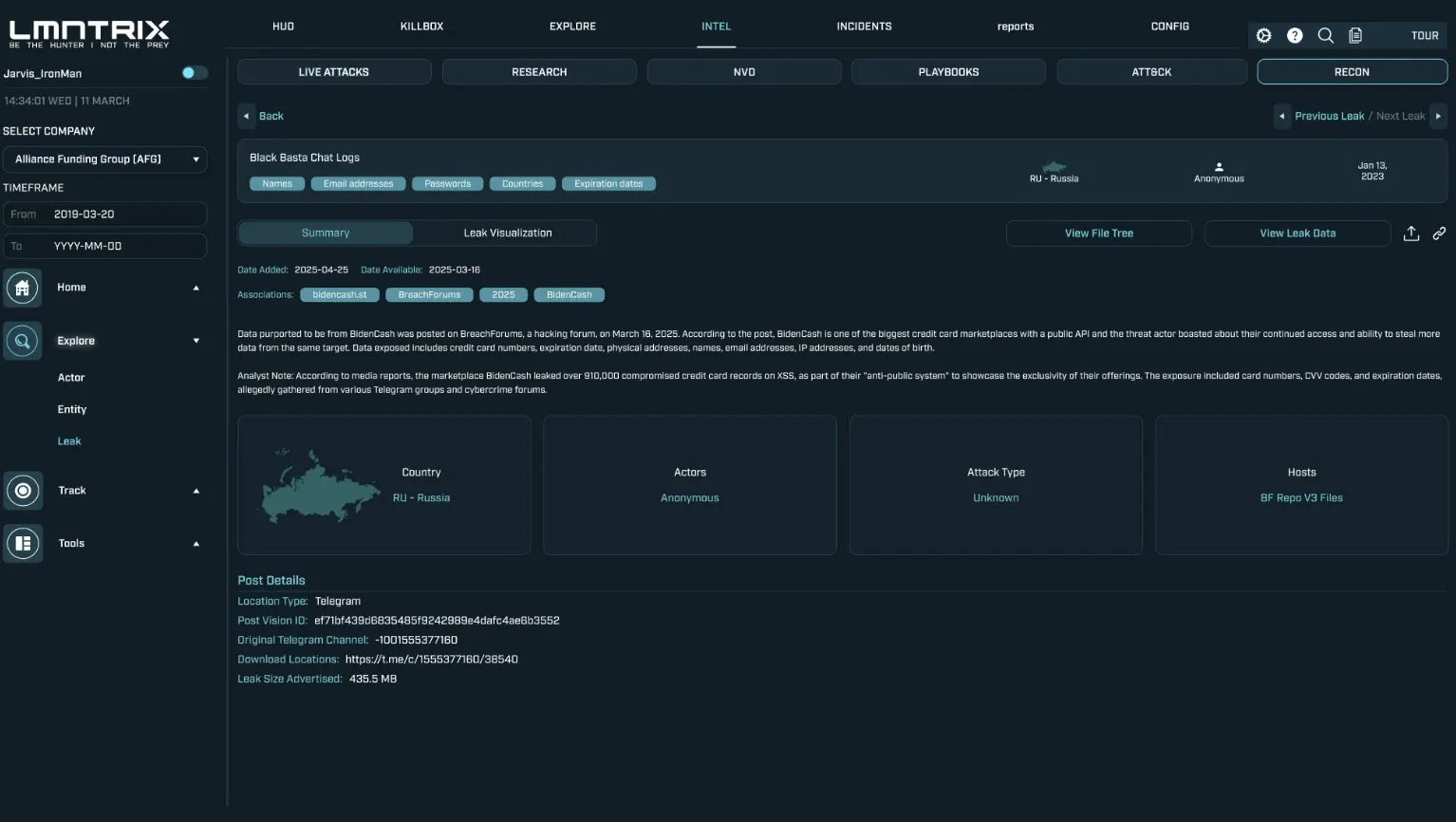
Task: Open the INCIDENTS menu
Action: (x=864, y=27)
